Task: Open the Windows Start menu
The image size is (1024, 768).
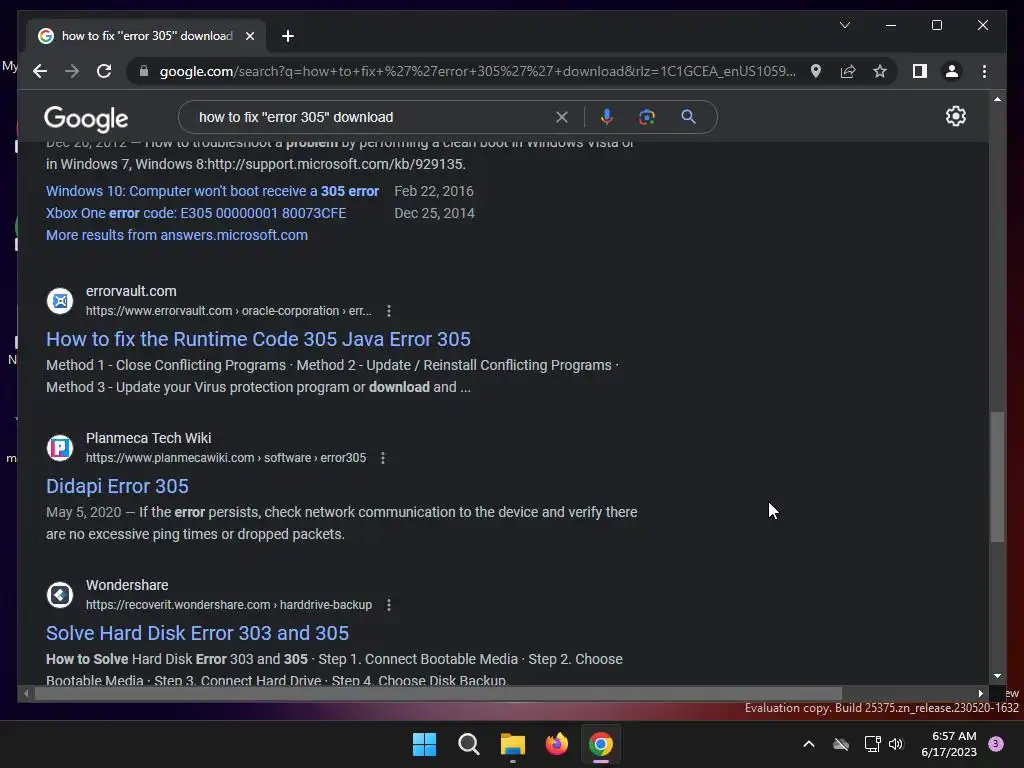Action: [x=424, y=744]
